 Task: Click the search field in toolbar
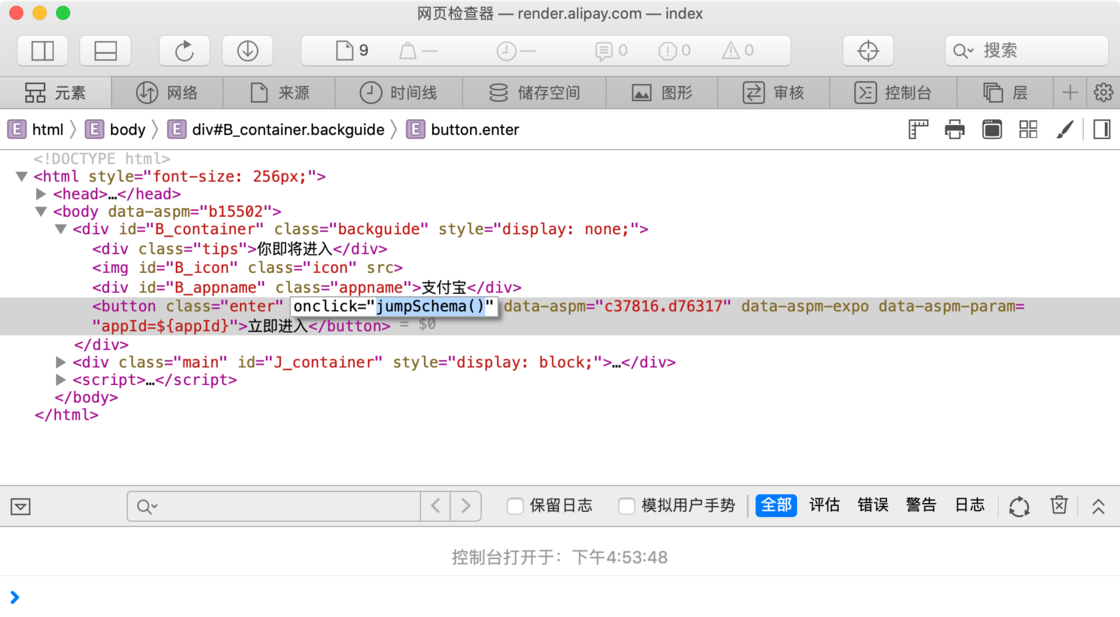tap(1026, 51)
